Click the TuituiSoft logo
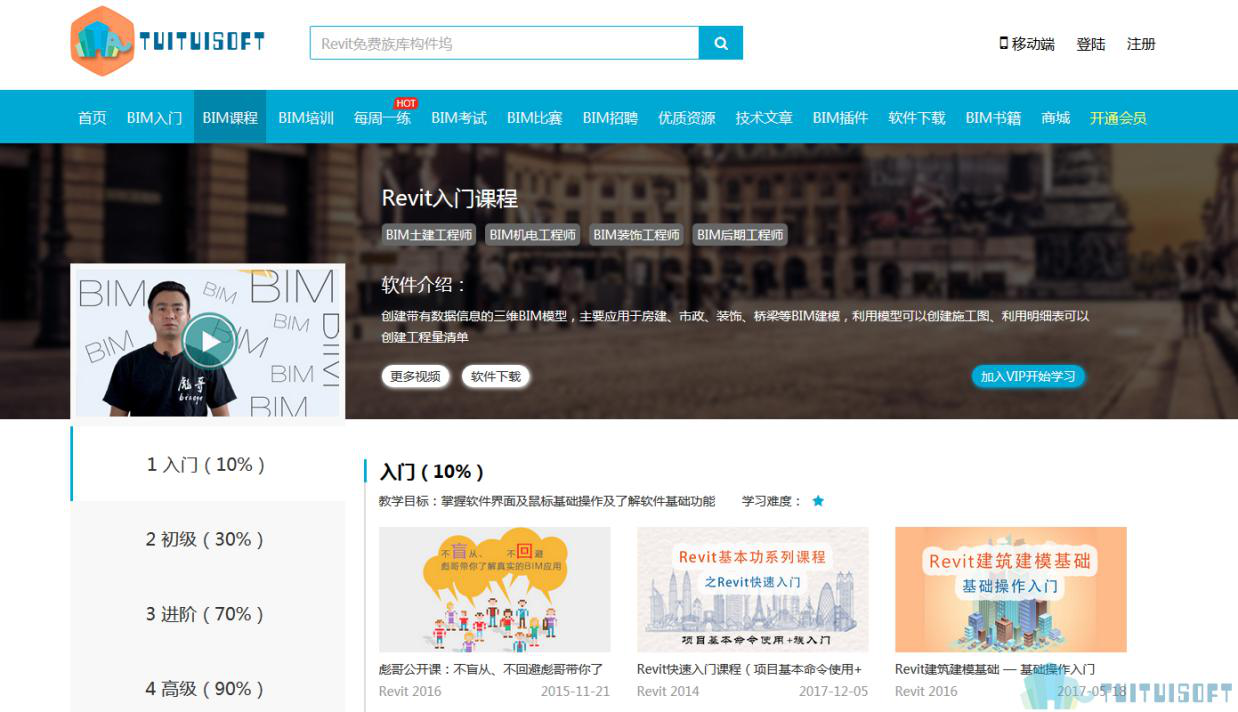Viewport: 1238px width, 712px height. [168, 41]
